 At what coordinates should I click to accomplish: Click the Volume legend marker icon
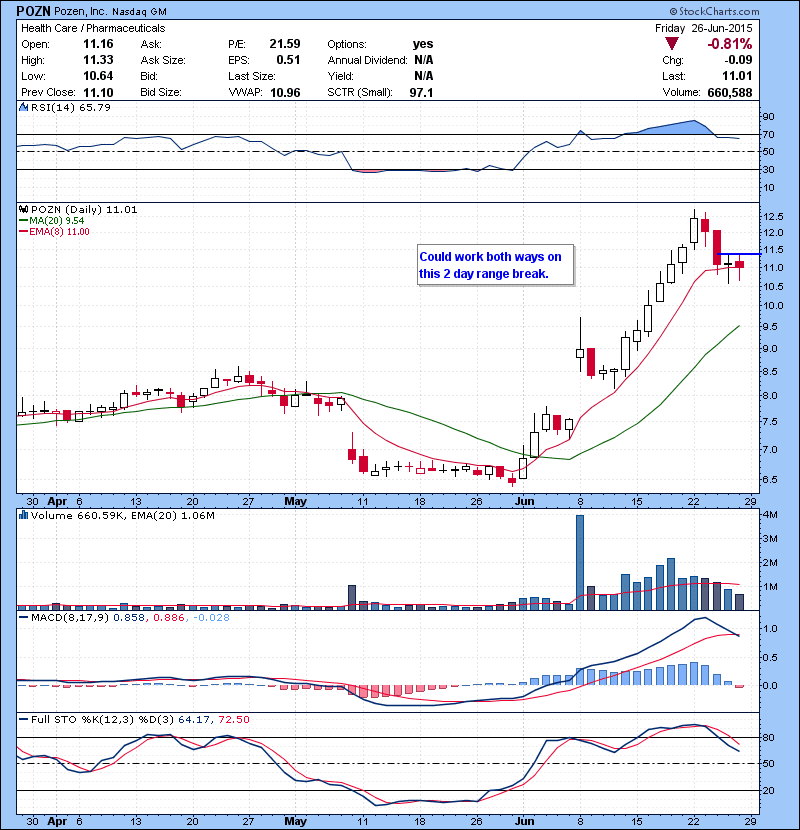(22, 515)
